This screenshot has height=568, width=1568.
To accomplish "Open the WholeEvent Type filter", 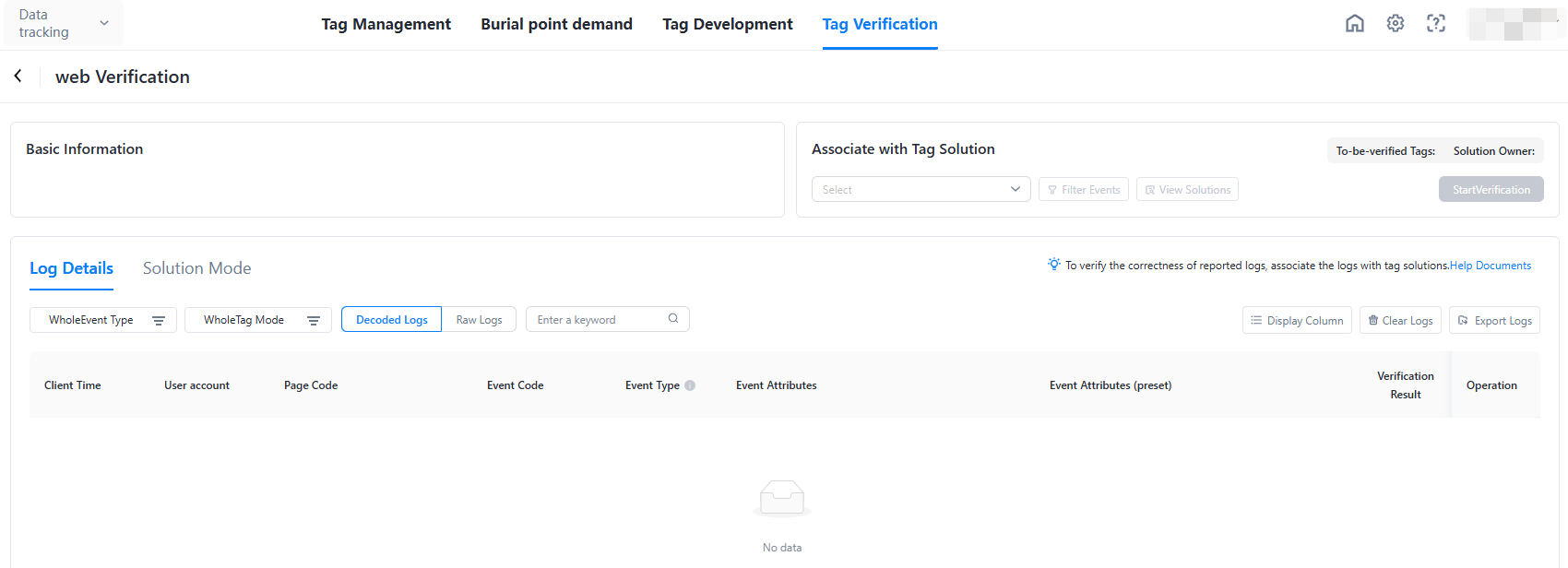I will click(103, 320).
